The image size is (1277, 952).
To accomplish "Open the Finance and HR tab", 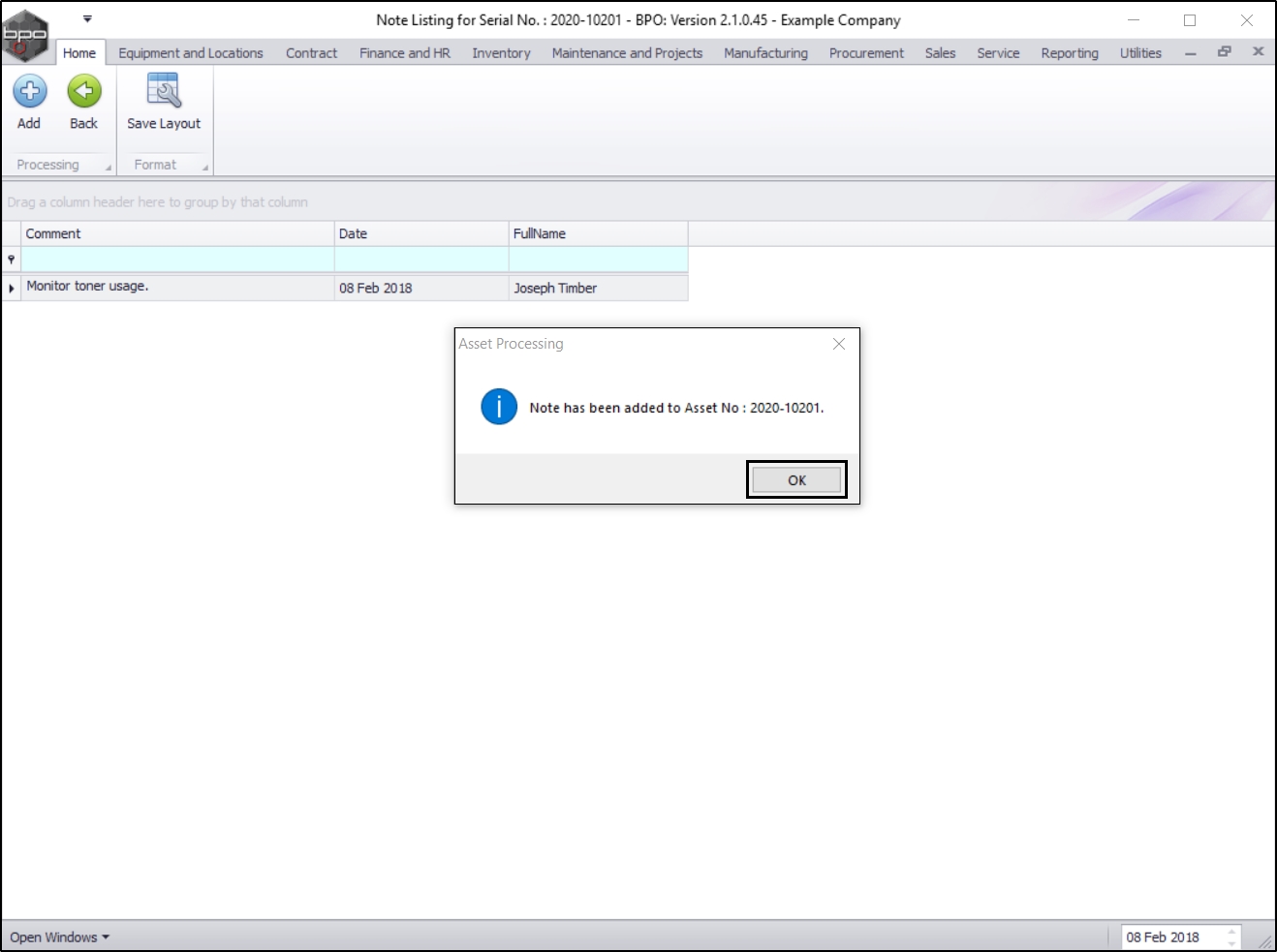I will click(x=405, y=53).
